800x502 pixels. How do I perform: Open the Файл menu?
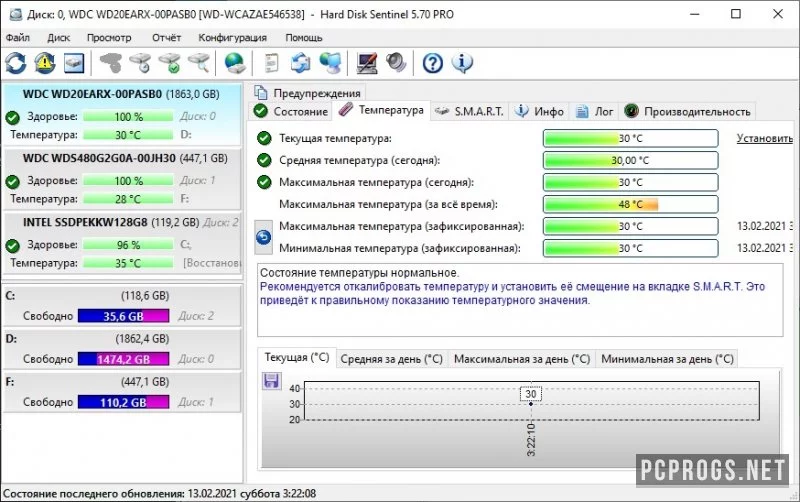coord(18,38)
